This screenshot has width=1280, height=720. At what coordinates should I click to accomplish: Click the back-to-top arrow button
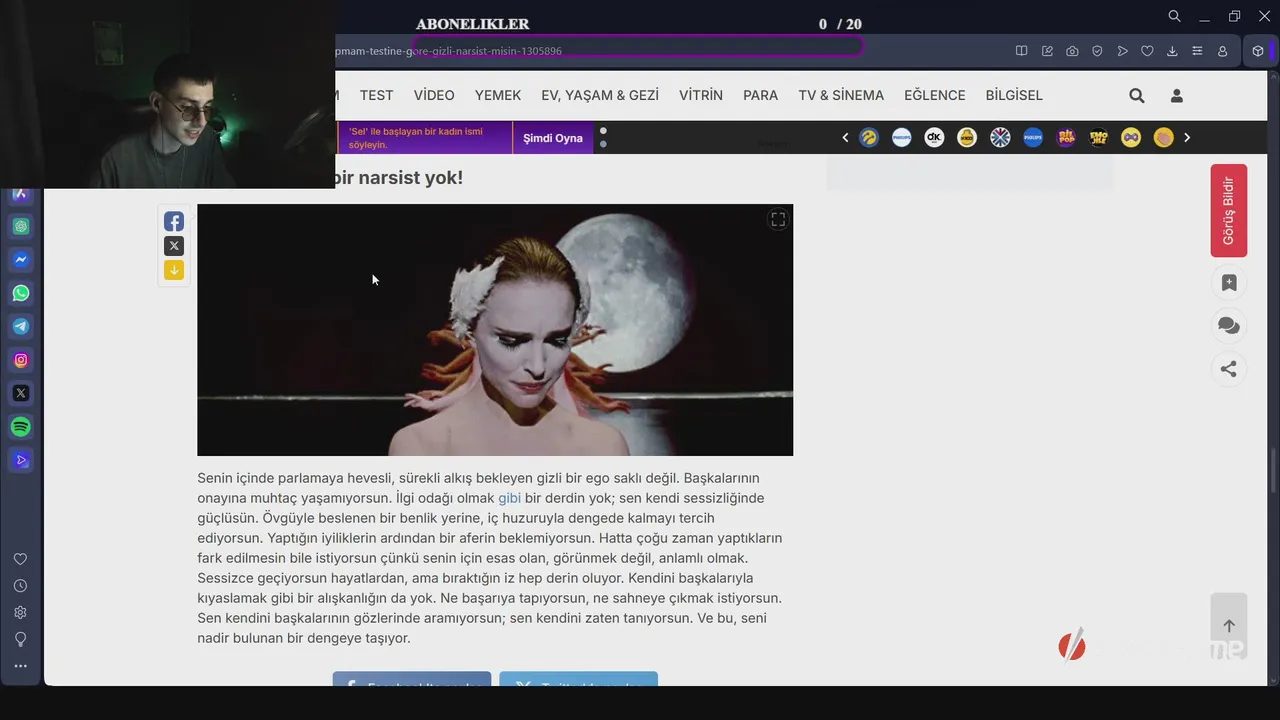pos(1229,626)
